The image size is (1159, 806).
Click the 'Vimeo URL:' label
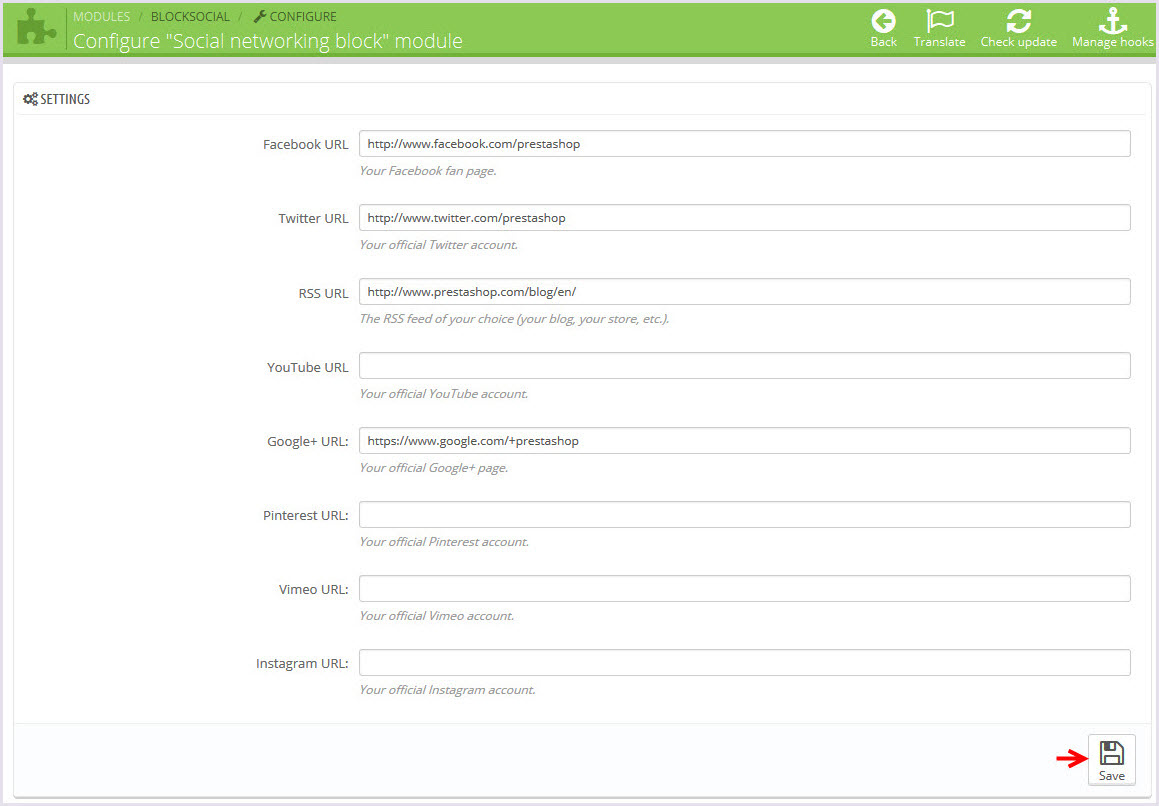point(313,589)
